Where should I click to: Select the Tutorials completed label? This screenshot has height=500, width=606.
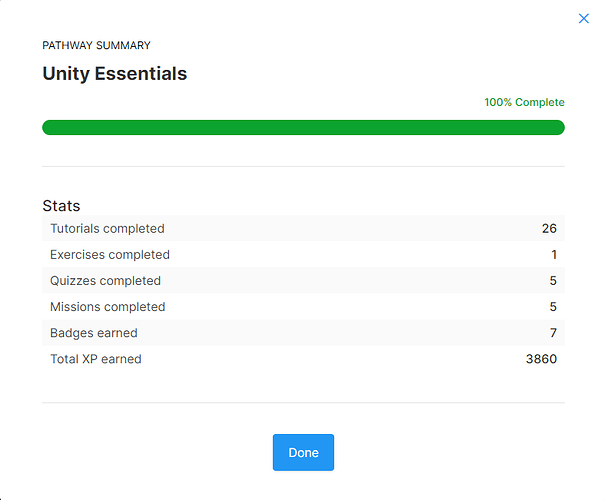coord(107,229)
